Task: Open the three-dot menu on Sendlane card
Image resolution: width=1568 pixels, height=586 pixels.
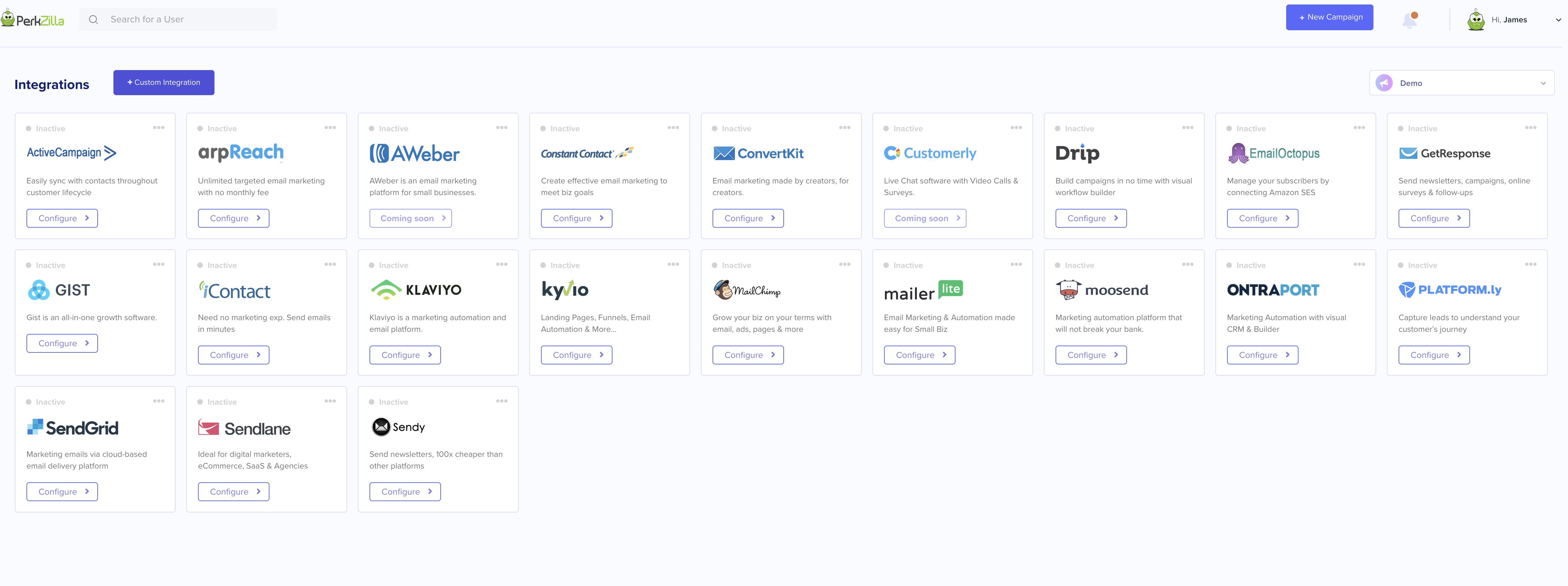Action: (x=331, y=401)
